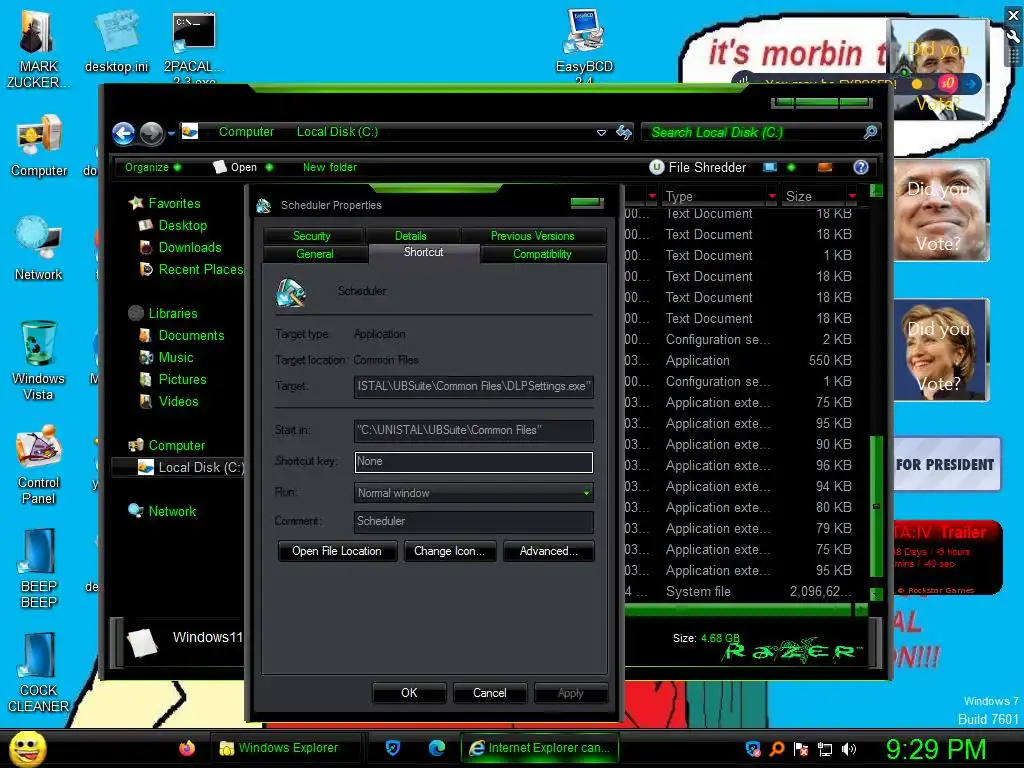
Task: Select the 2PACAL exe desktop icon
Action: point(194,47)
